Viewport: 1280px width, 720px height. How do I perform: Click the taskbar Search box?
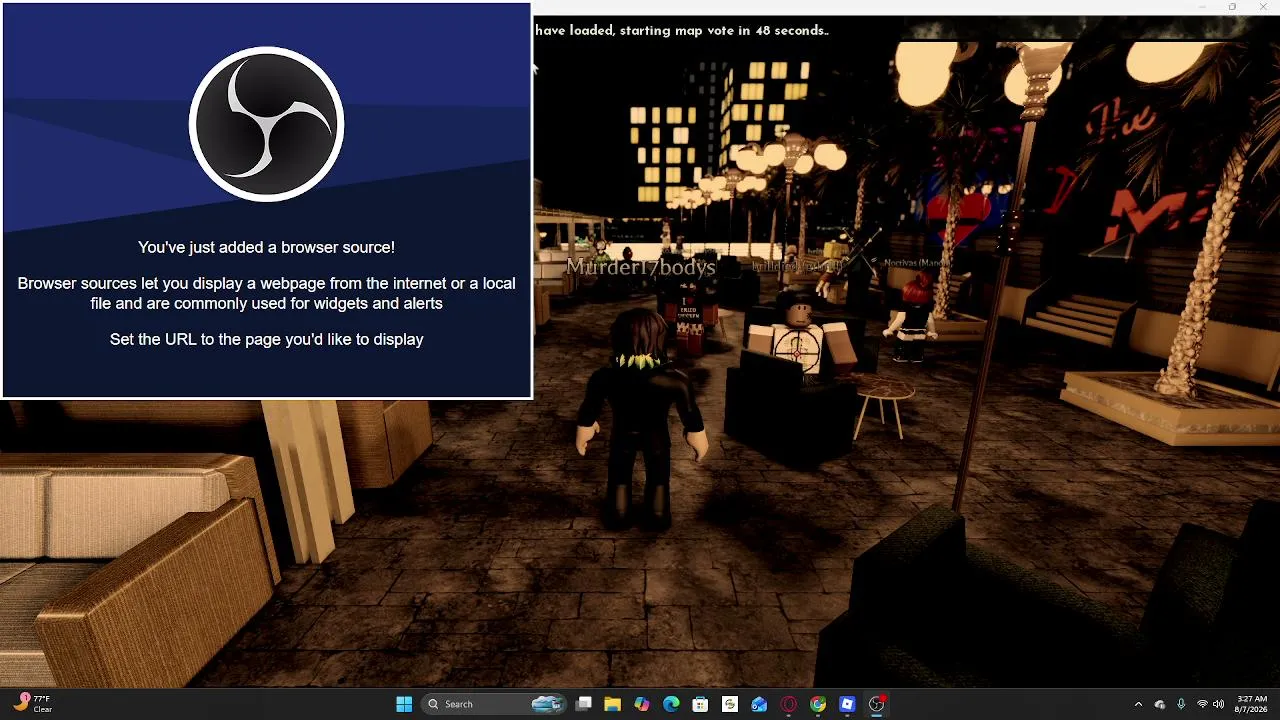pos(494,704)
